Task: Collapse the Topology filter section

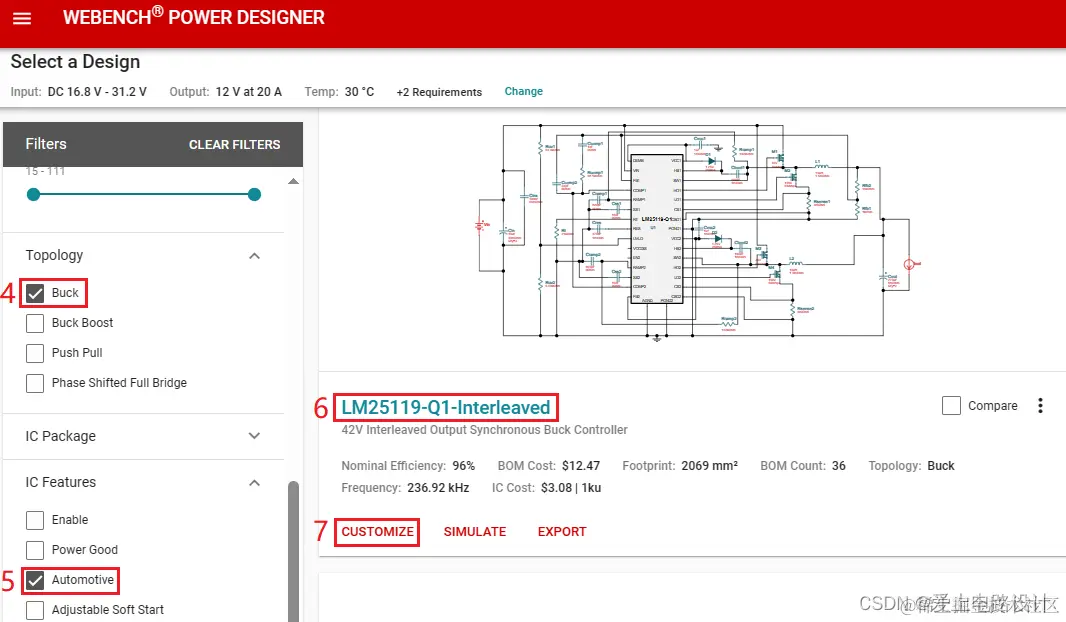Action: click(254, 256)
